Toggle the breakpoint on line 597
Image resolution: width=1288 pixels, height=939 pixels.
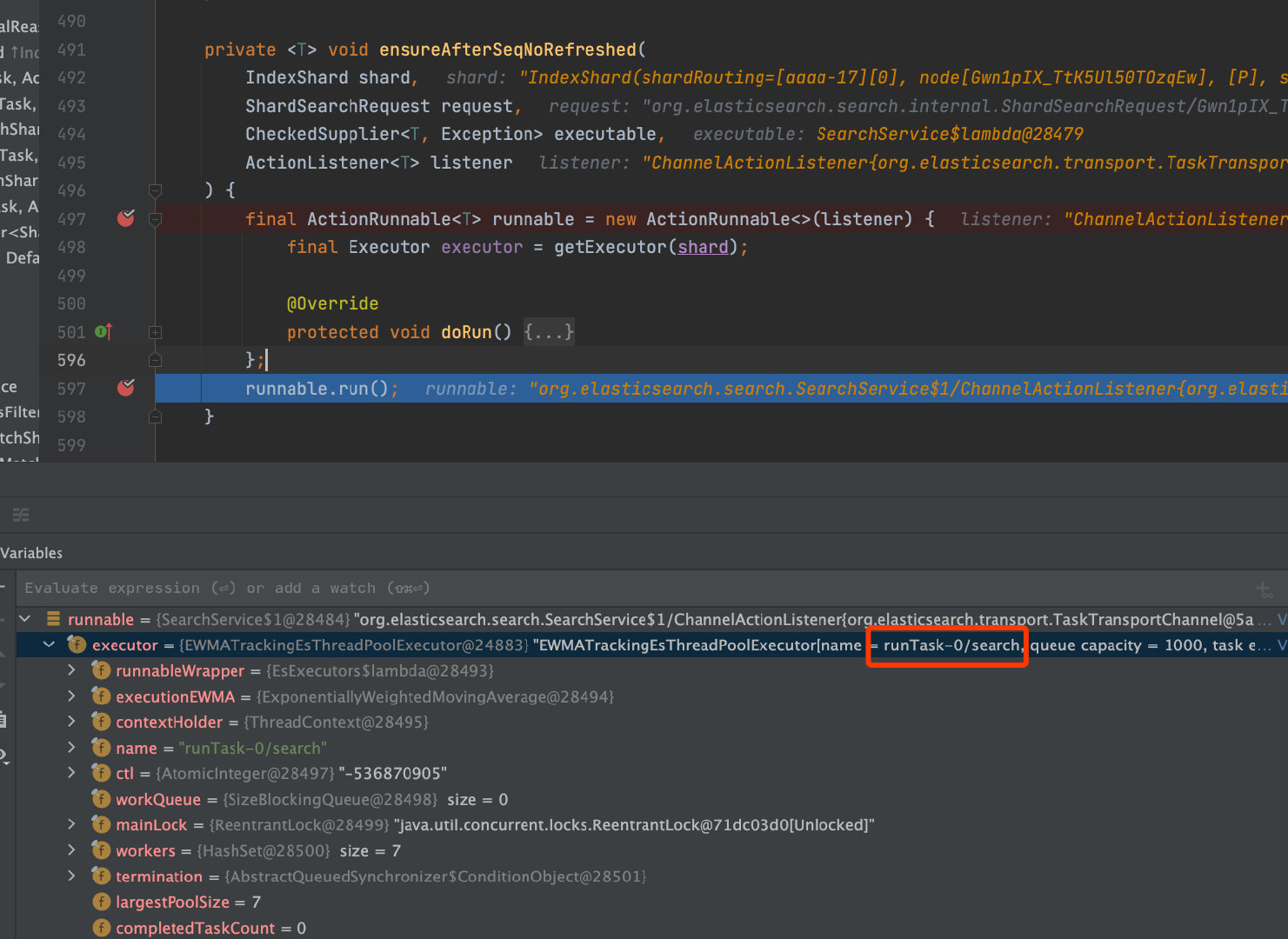(126, 388)
